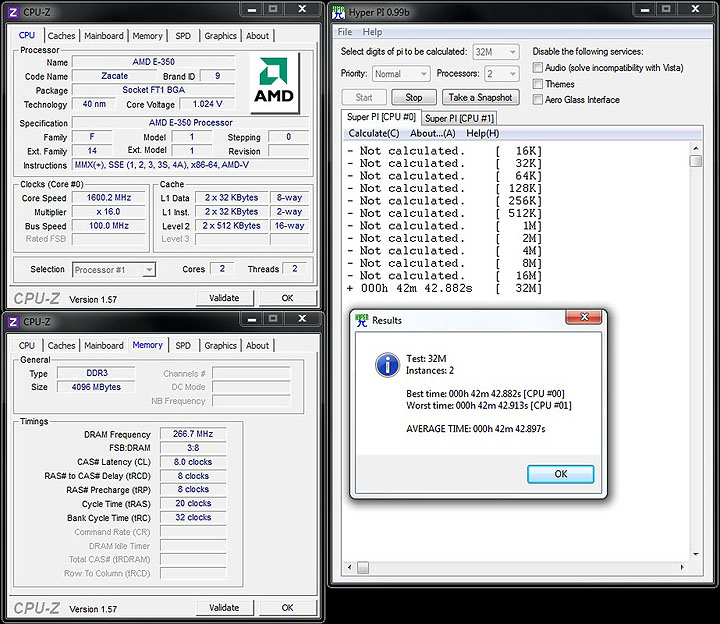This screenshot has width=720, height=624.
Task: Enable the Audio service disable checkbox
Action: click(537, 67)
